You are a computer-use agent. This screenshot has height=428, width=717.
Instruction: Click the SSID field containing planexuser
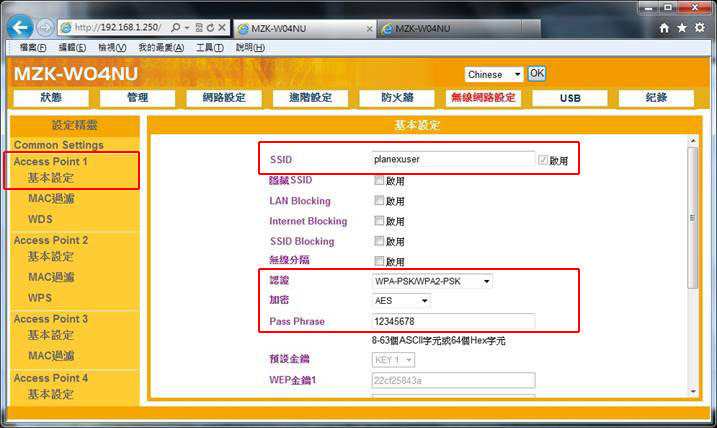[x=453, y=159]
